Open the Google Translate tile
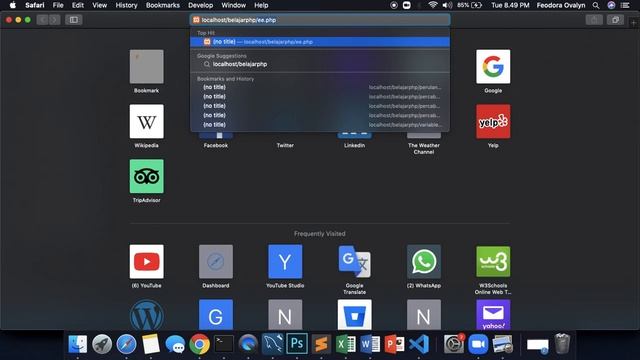 coord(354,262)
